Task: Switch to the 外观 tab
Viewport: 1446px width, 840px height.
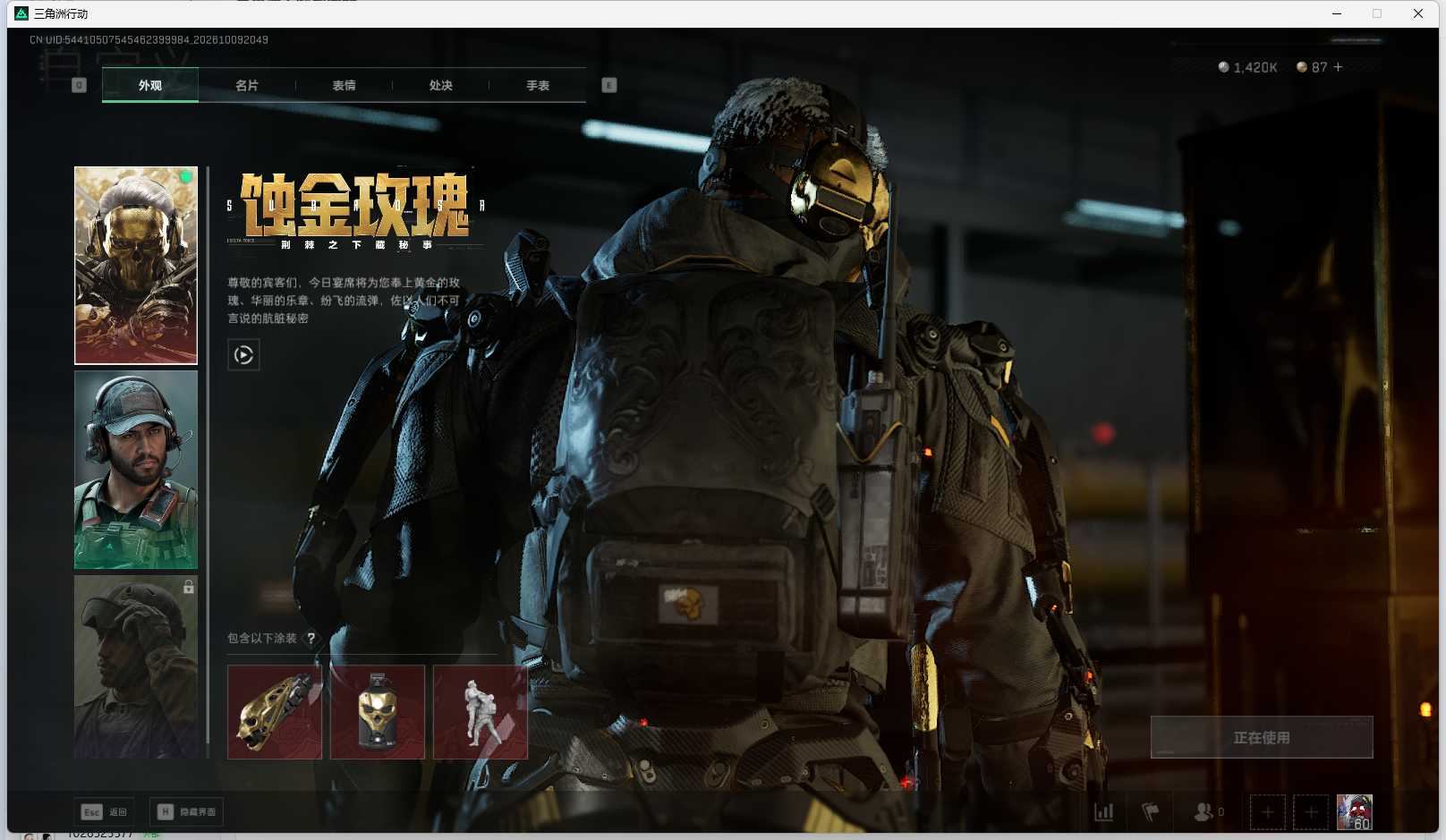Action: coord(149,85)
